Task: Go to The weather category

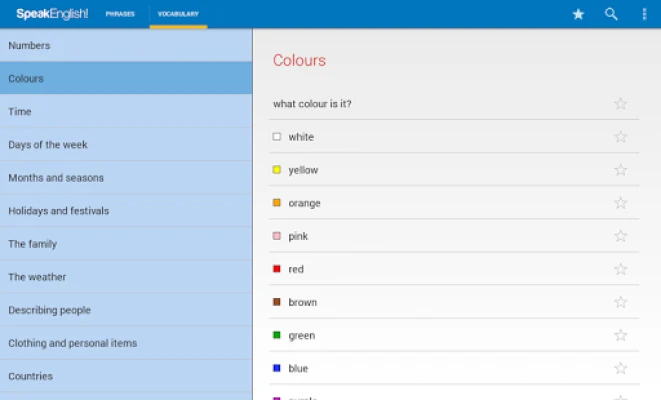Action: (125, 277)
